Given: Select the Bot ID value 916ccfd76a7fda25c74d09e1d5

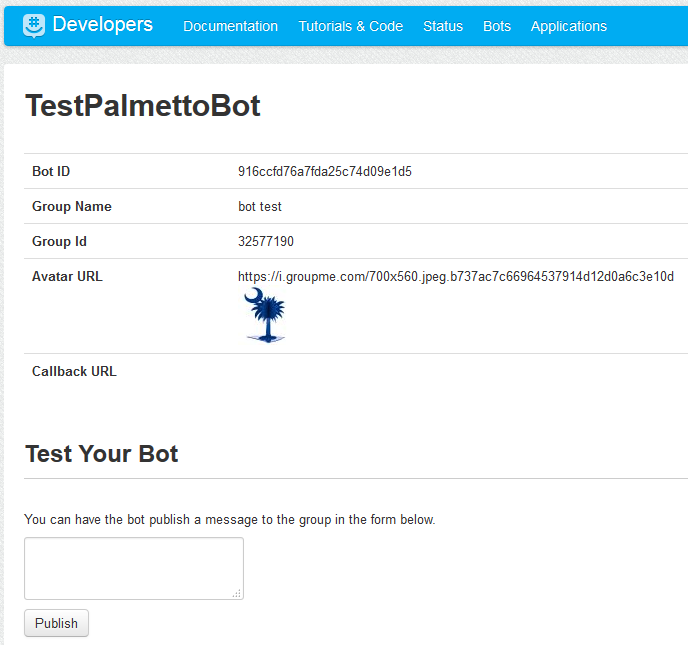Looking at the screenshot, I should (325, 171).
